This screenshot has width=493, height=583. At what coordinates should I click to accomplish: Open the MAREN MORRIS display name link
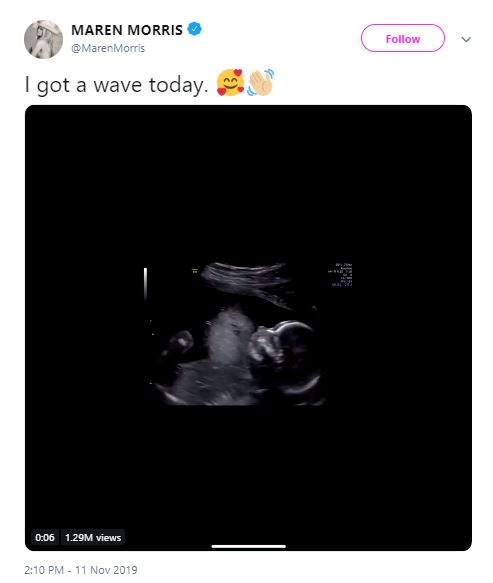[127, 30]
